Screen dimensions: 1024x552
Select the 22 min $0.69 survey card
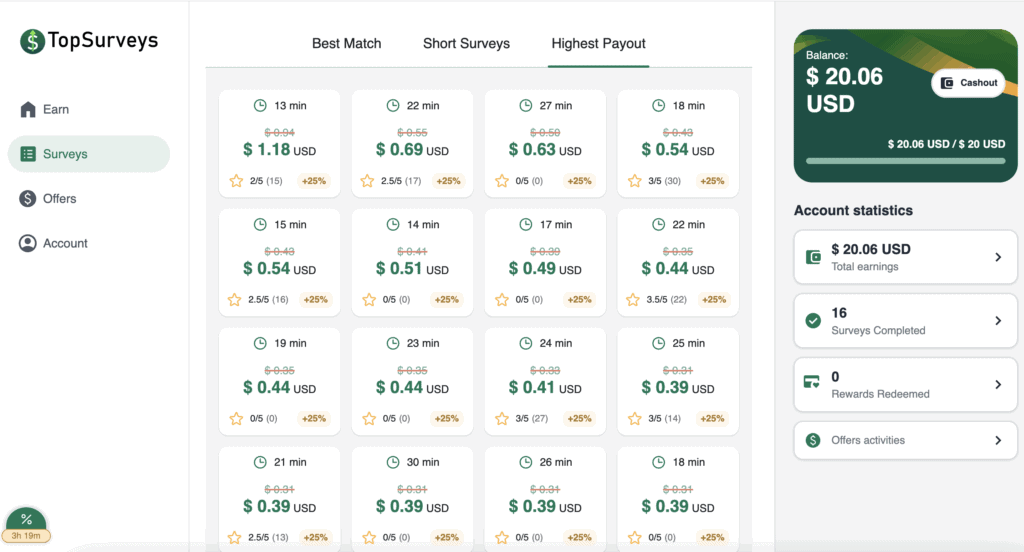tap(412, 143)
